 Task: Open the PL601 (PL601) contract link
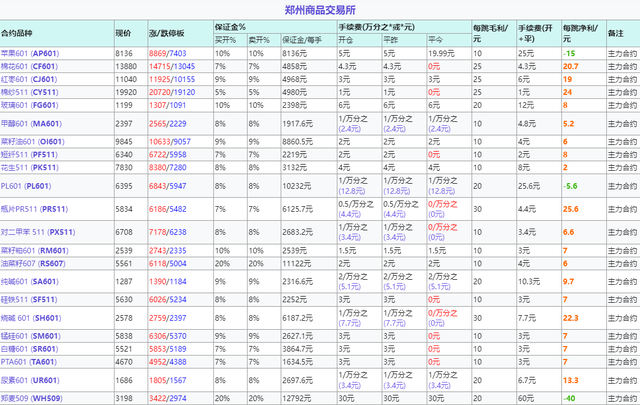(x=26, y=186)
